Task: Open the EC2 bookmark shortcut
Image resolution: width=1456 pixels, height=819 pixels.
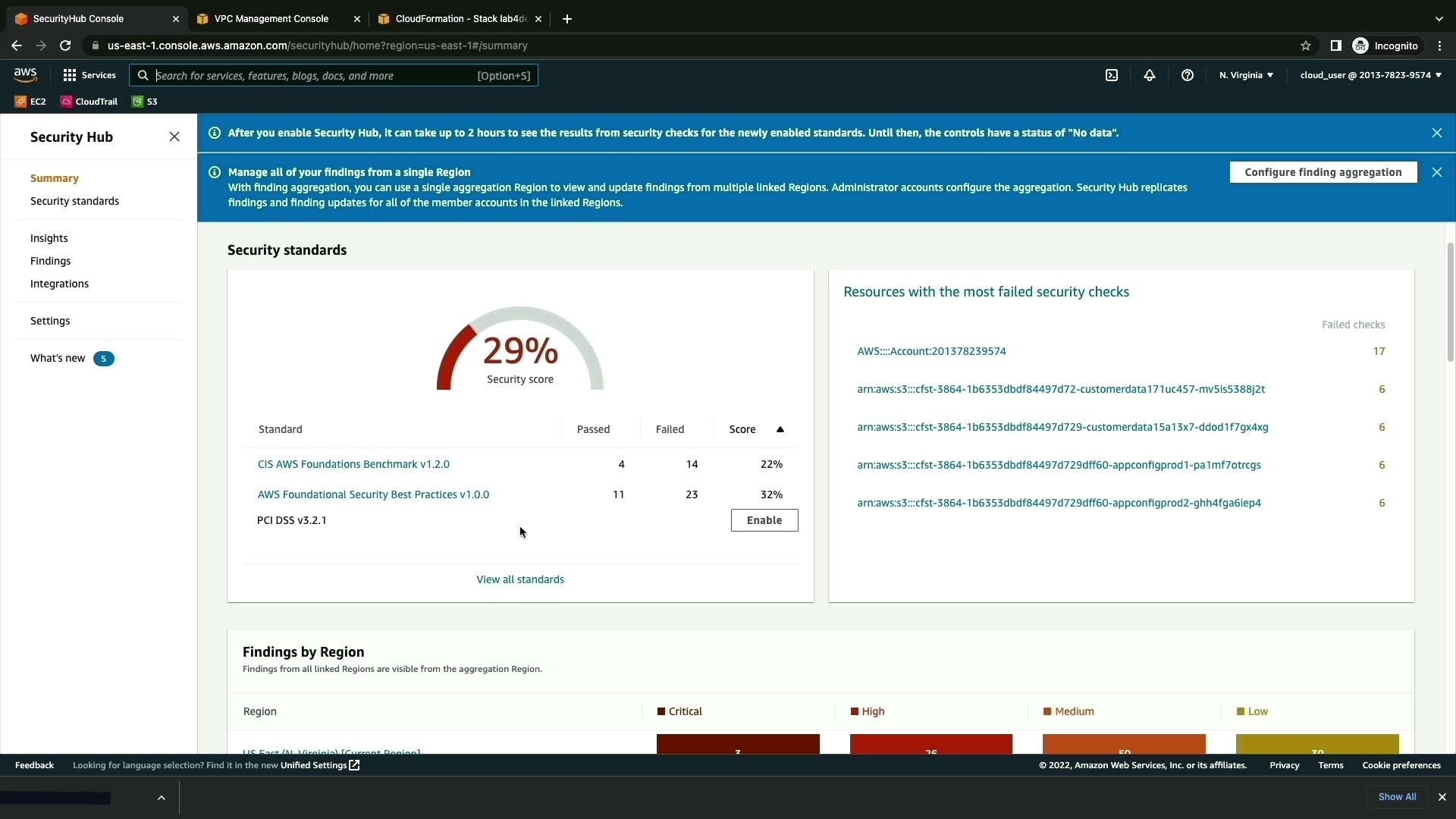Action: [30, 102]
